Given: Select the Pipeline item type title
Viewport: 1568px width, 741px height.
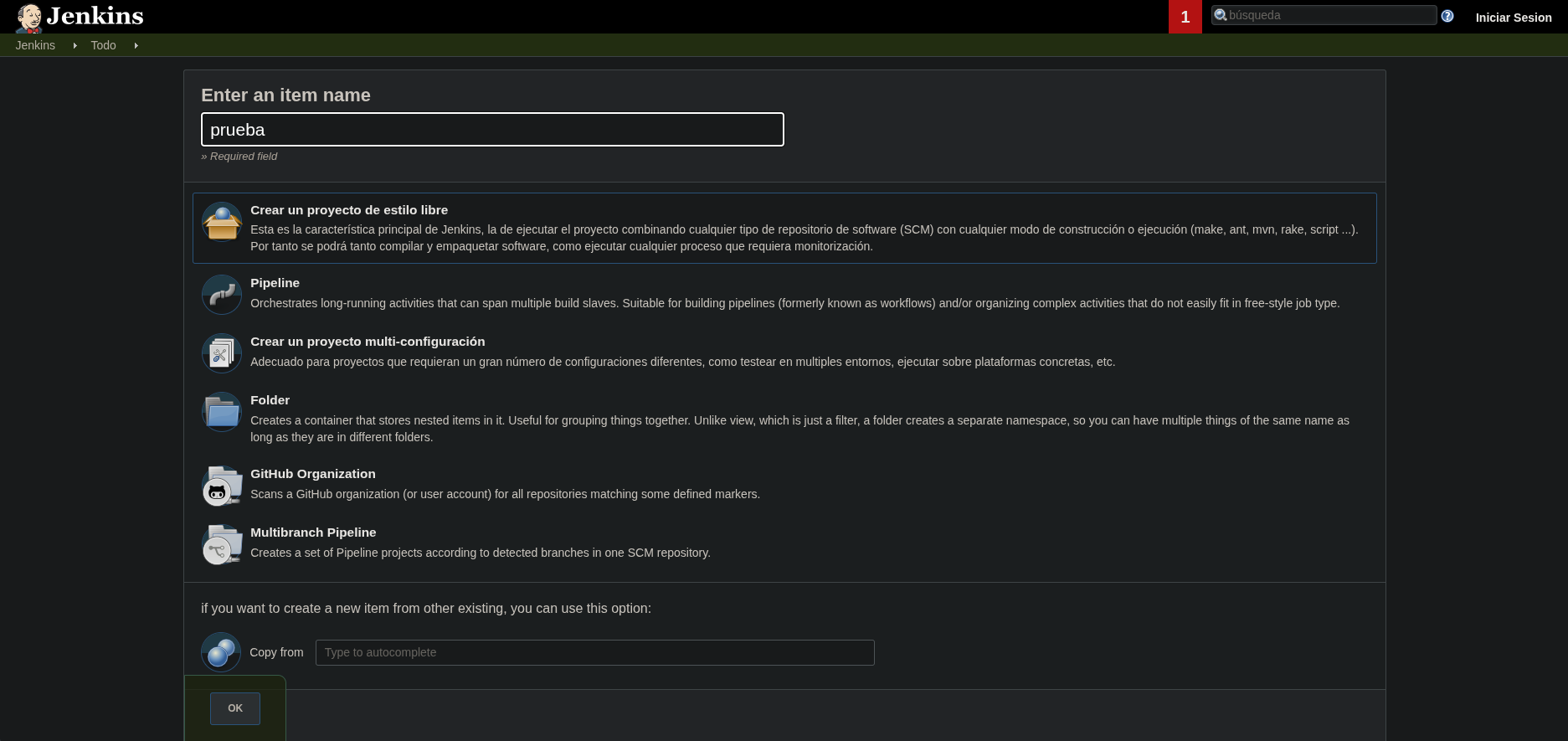Looking at the screenshot, I should [x=275, y=283].
